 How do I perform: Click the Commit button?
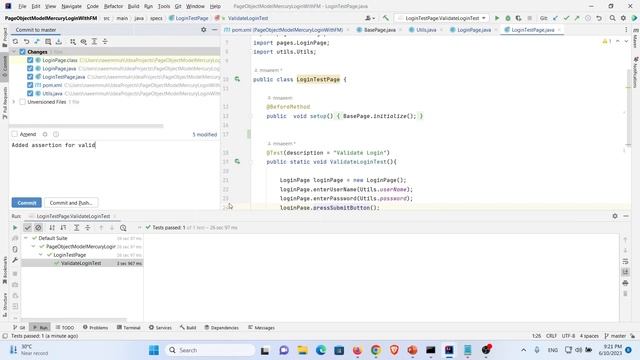tap(27, 203)
